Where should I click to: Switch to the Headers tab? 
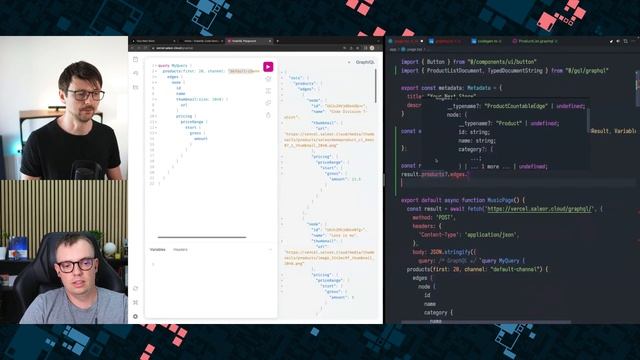pyautogui.click(x=180, y=249)
